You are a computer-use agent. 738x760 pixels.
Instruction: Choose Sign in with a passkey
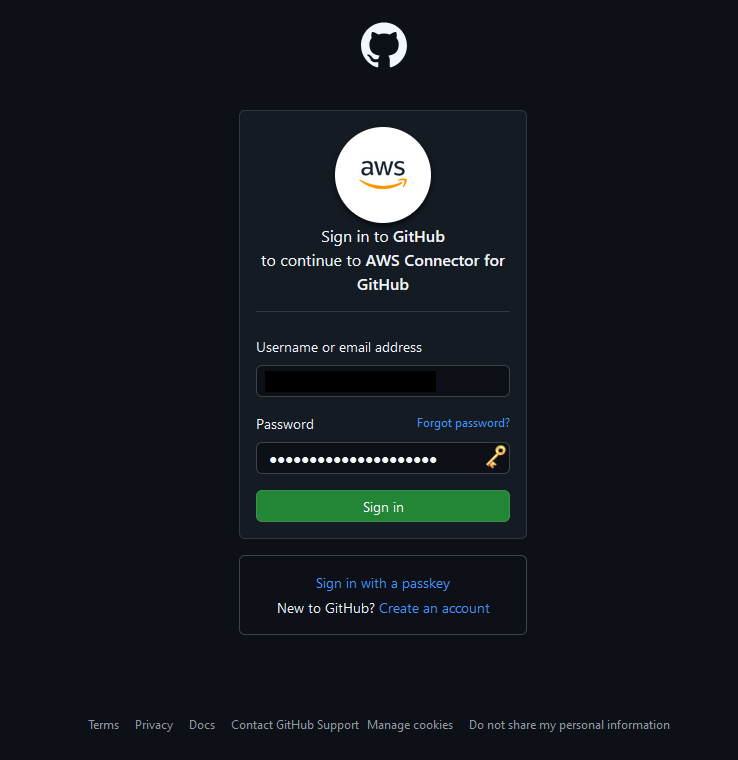pos(383,583)
